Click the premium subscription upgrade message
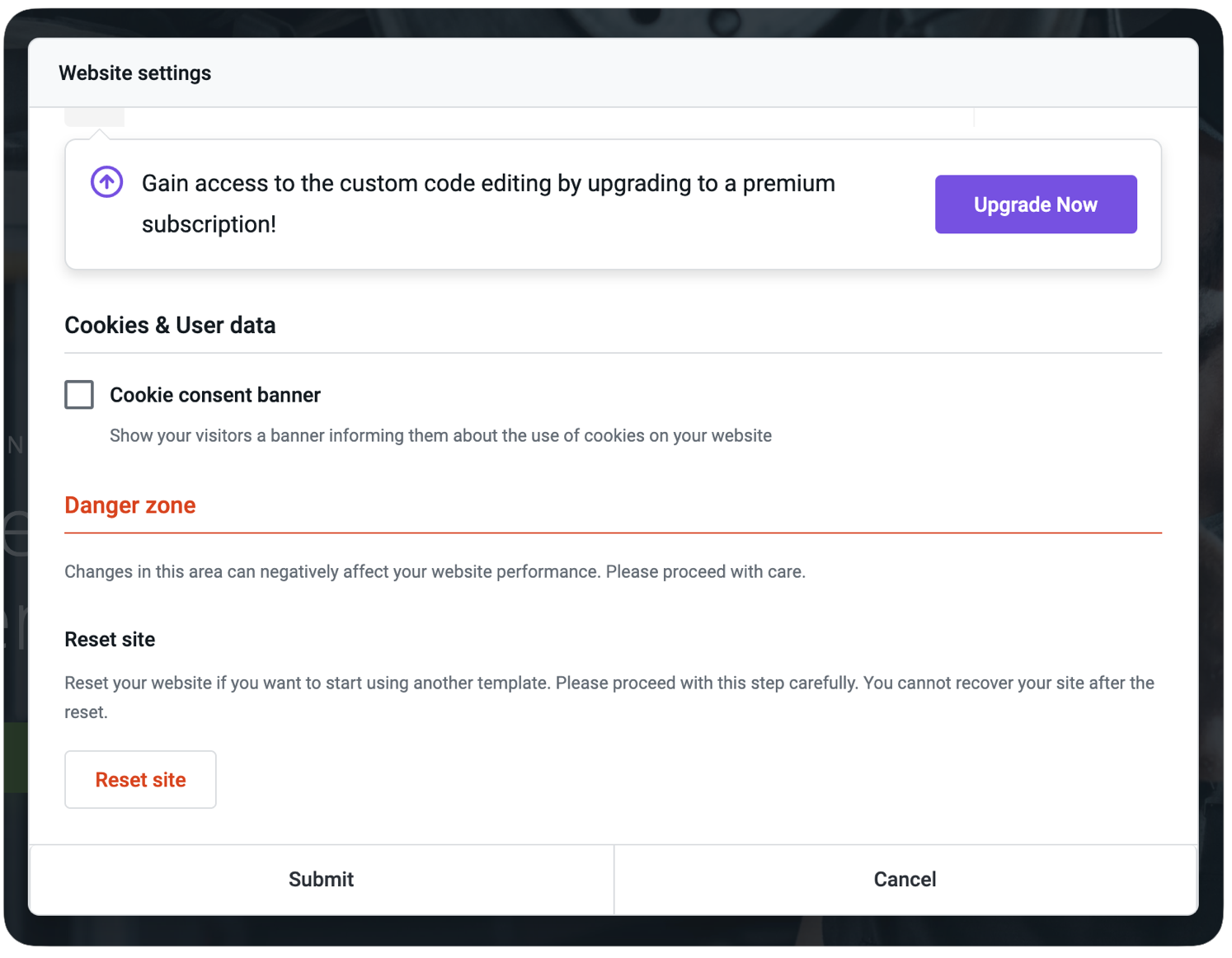 [x=488, y=204]
